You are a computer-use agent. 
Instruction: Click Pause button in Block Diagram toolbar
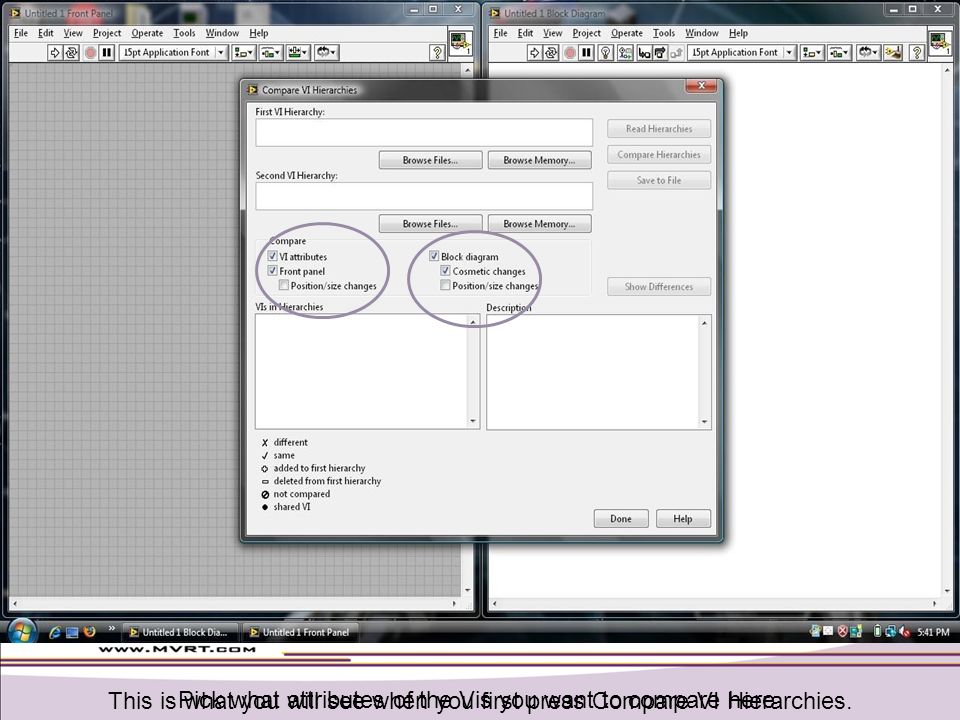pyautogui.click(x=587, y=53)
